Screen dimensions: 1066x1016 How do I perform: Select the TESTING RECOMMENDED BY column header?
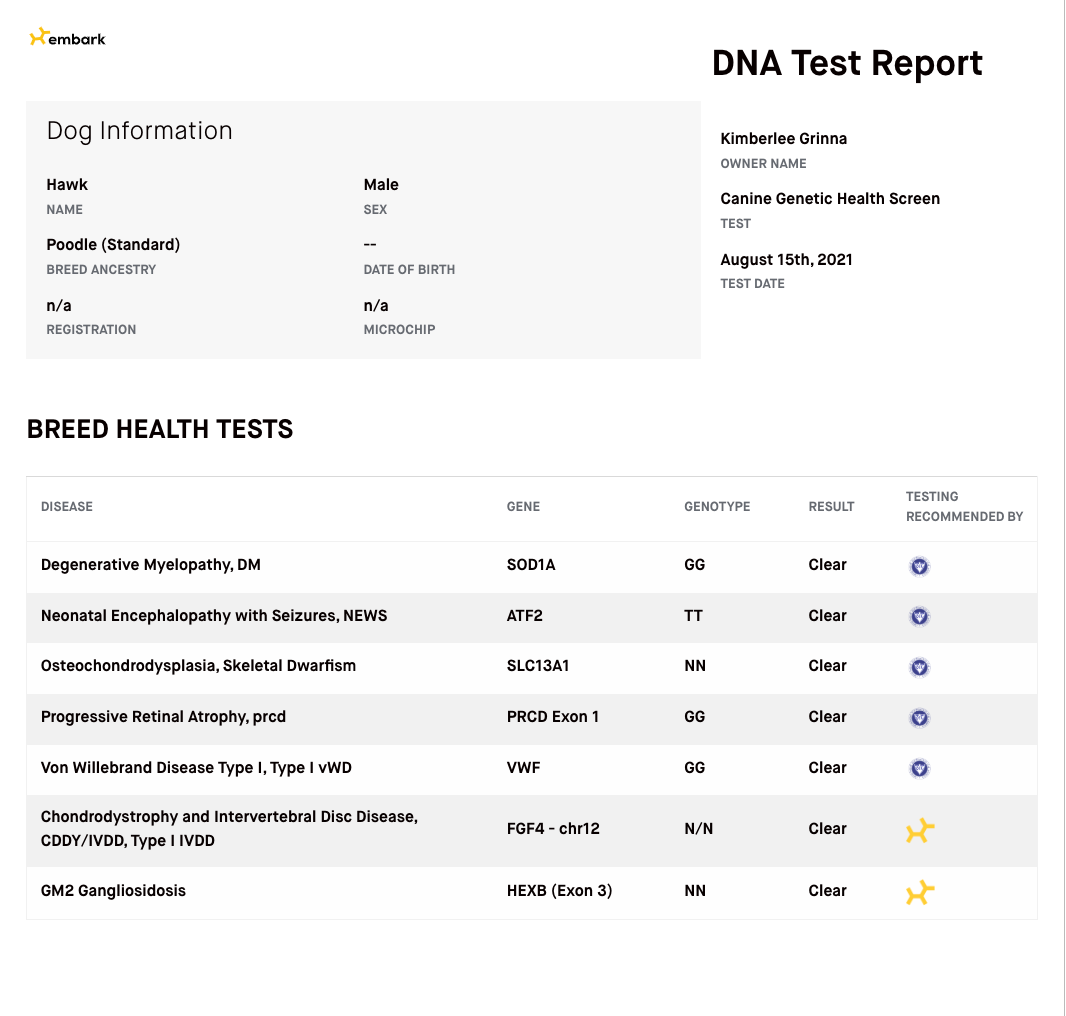964,507
